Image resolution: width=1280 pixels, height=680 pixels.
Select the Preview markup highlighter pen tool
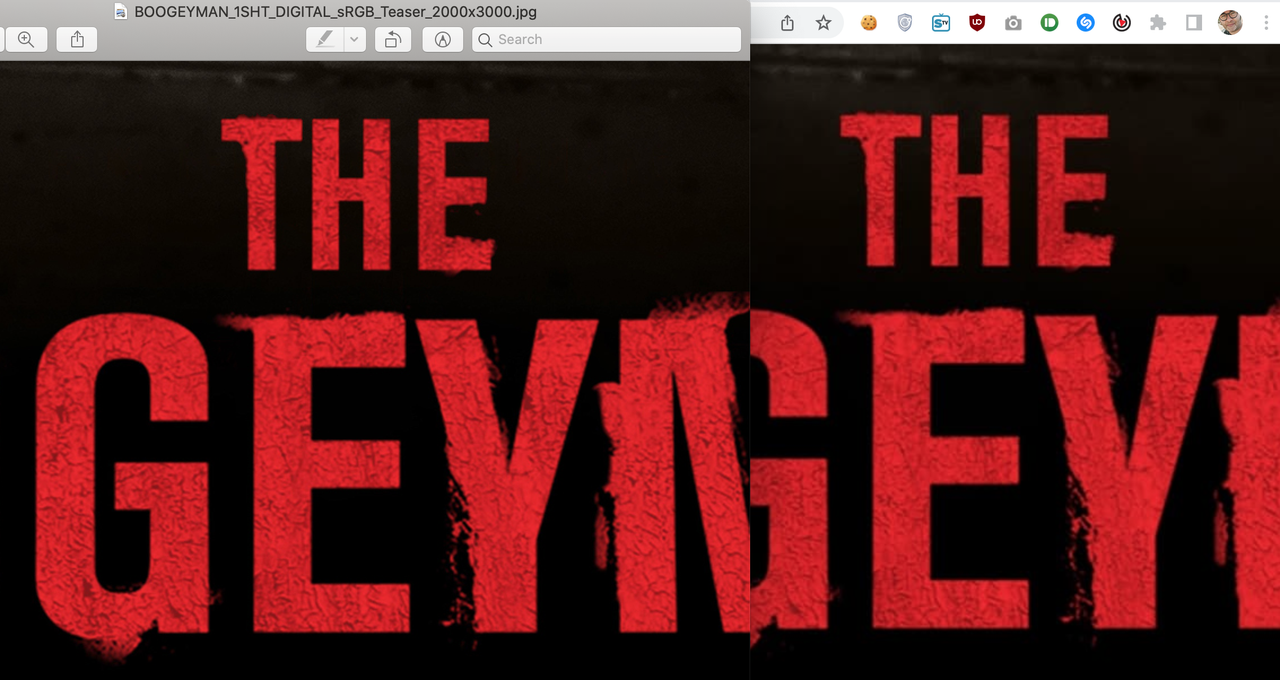(325, 39)
